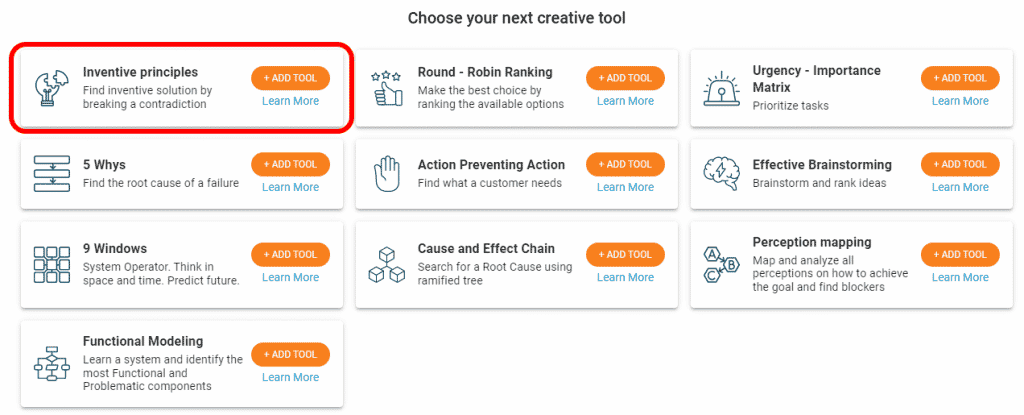
Task: Add the Cause and Effect Chain tool
Action: pyautogui.click(x=625, y=254)
